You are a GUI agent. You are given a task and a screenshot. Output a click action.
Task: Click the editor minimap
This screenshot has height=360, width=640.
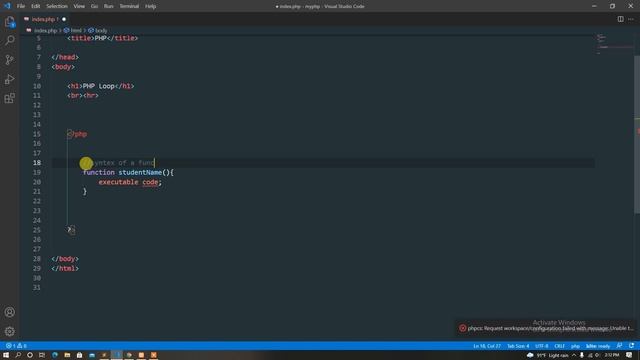tap(615, 45)
